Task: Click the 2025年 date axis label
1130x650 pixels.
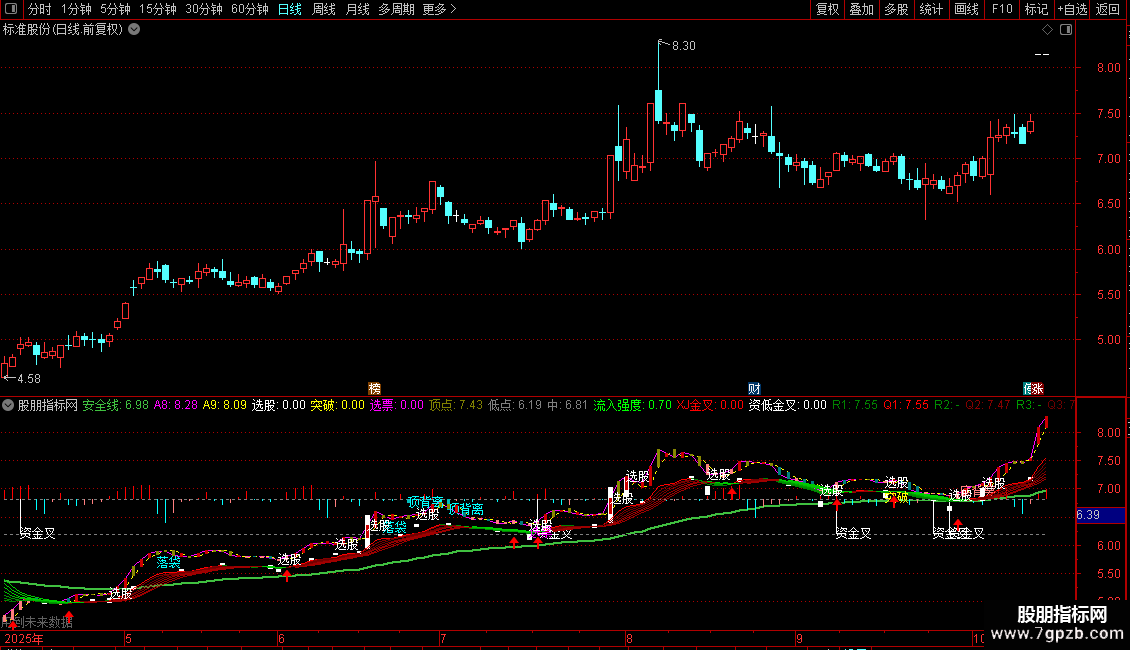Action: 24,638
